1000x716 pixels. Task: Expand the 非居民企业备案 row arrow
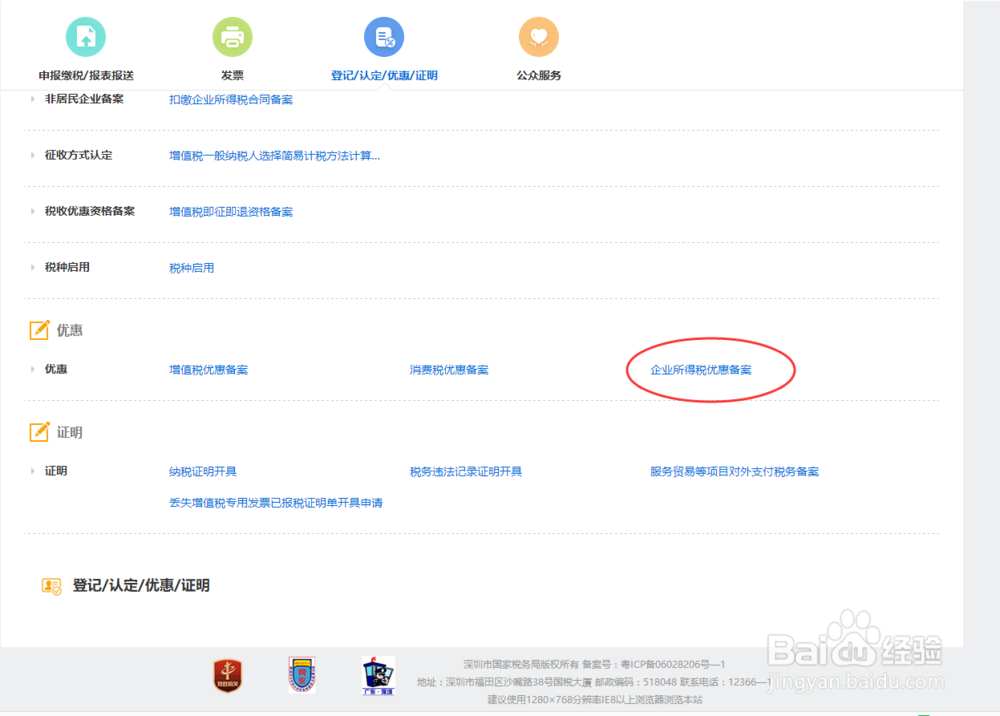point(33,99)
